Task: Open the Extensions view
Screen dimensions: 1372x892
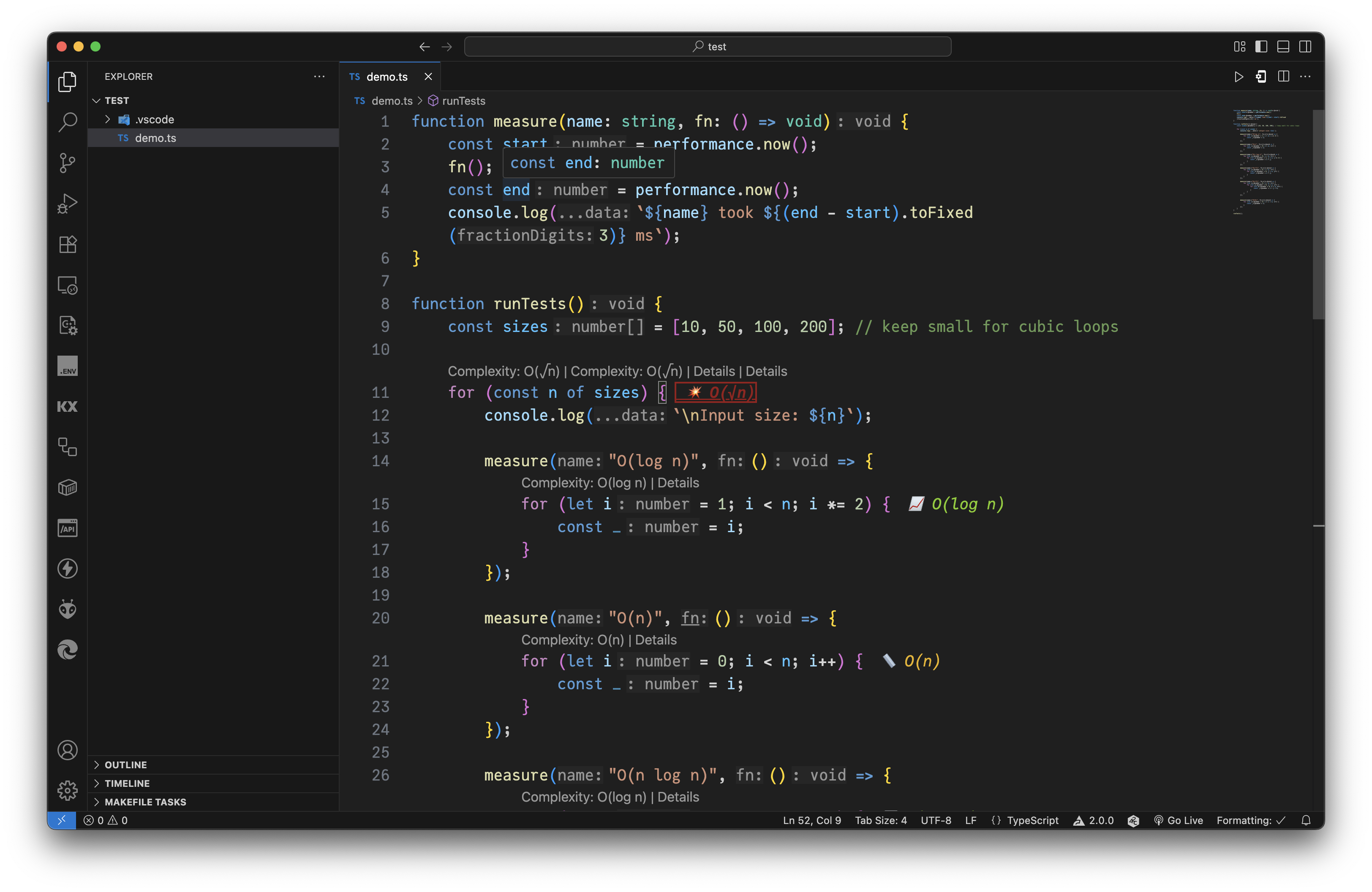Action: tap(68, 244)
